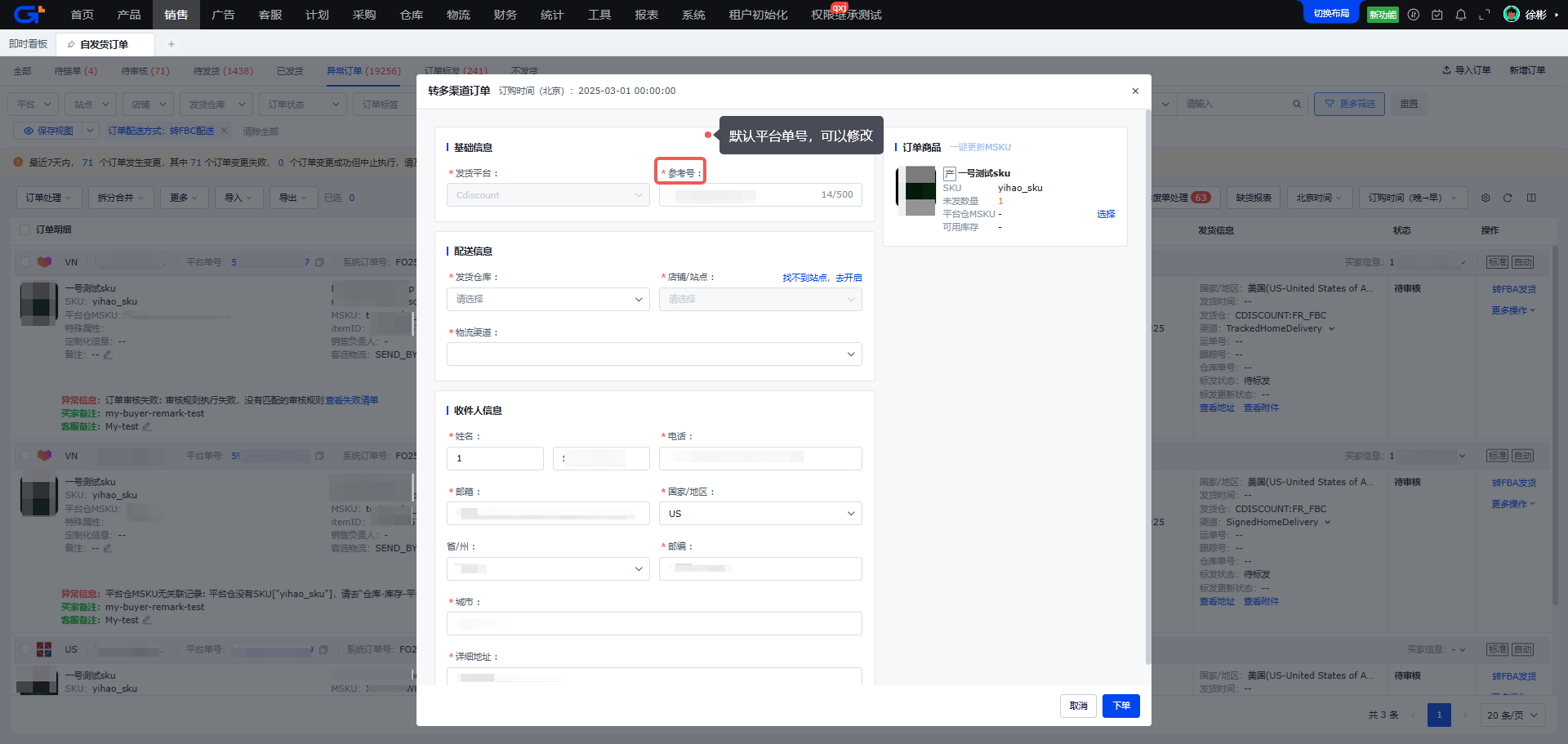Viewport: 1568px width, 744px height.
Task: Open the 国家/地区 US dropdown
Action: 760,514
